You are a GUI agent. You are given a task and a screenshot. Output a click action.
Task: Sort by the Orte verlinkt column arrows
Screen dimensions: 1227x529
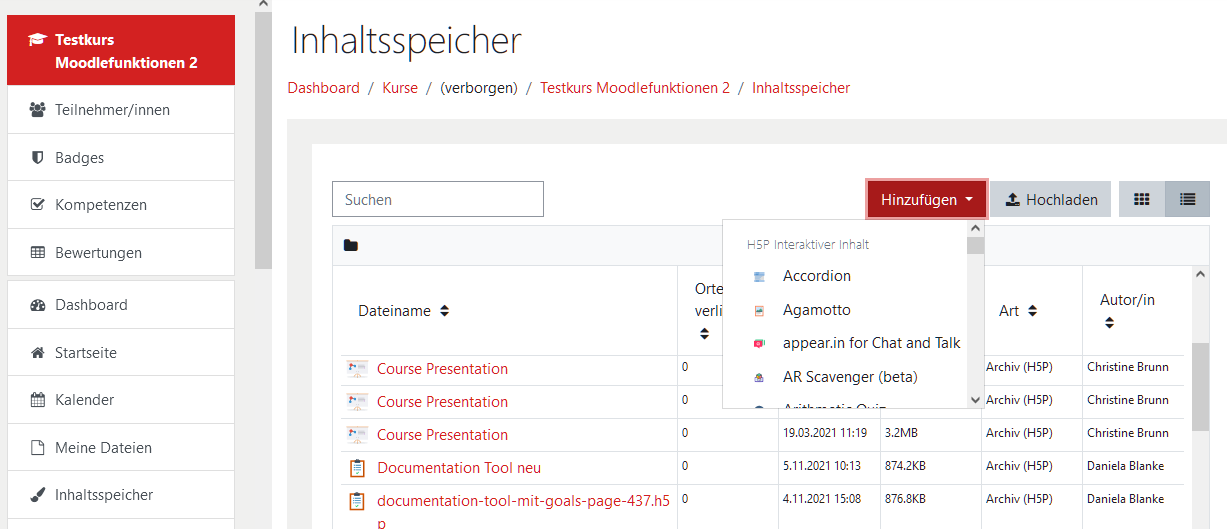point(704,334)
